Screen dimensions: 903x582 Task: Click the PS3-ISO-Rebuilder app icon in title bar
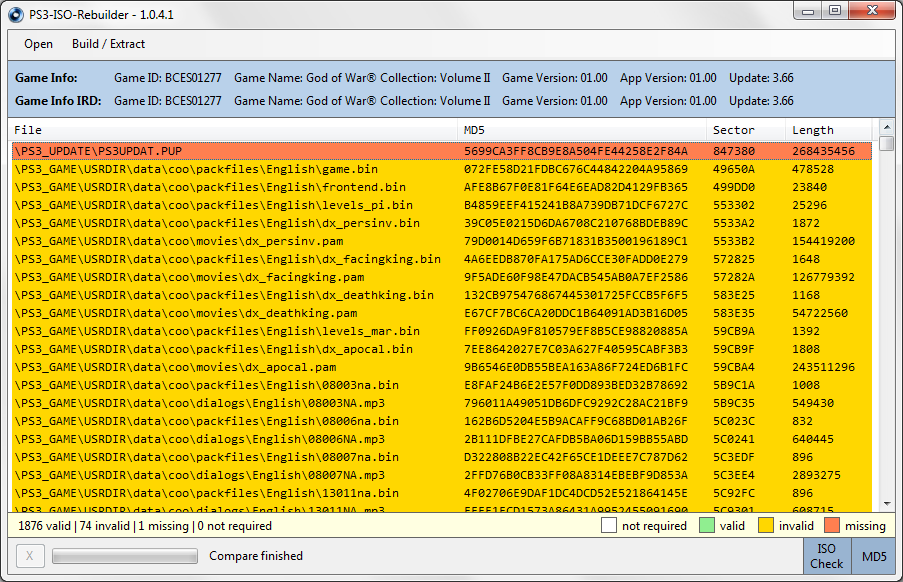tap(15, 12)
